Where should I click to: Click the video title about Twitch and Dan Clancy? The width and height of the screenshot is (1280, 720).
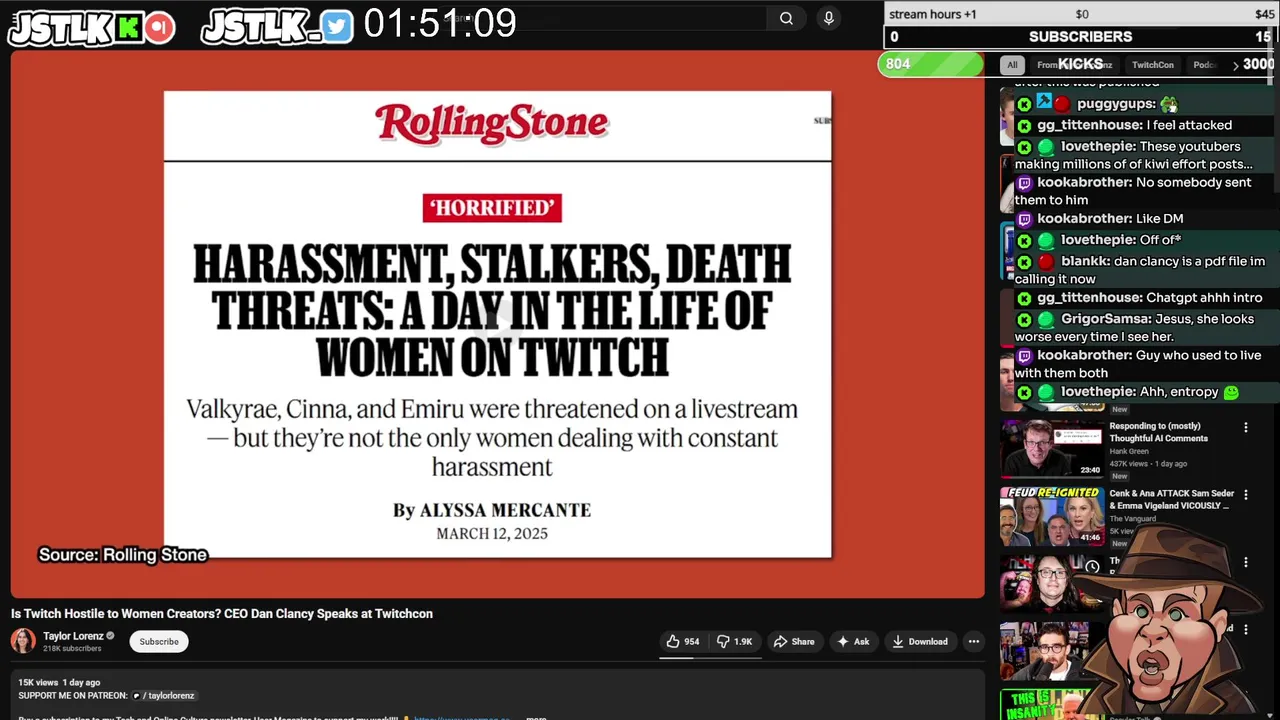pos(222,613)
